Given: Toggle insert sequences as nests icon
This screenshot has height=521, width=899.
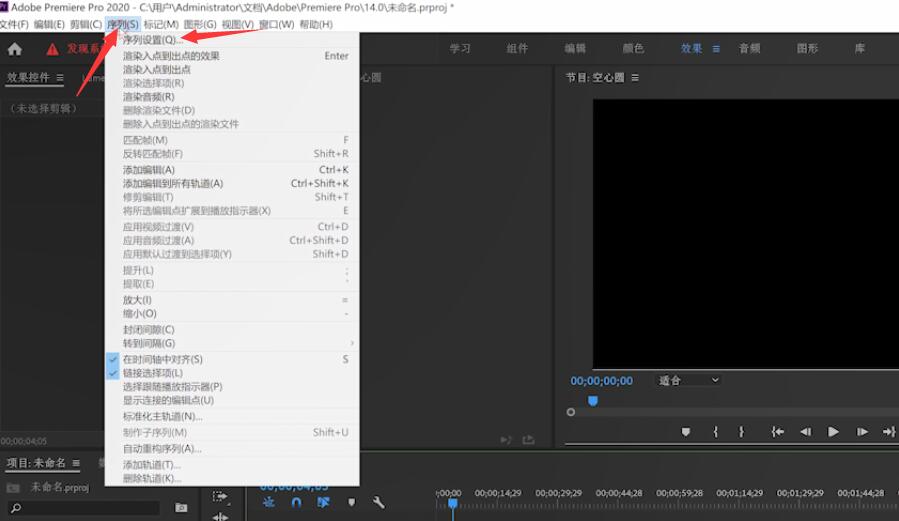Looking at the screenshot, I should tap(268, 503).
